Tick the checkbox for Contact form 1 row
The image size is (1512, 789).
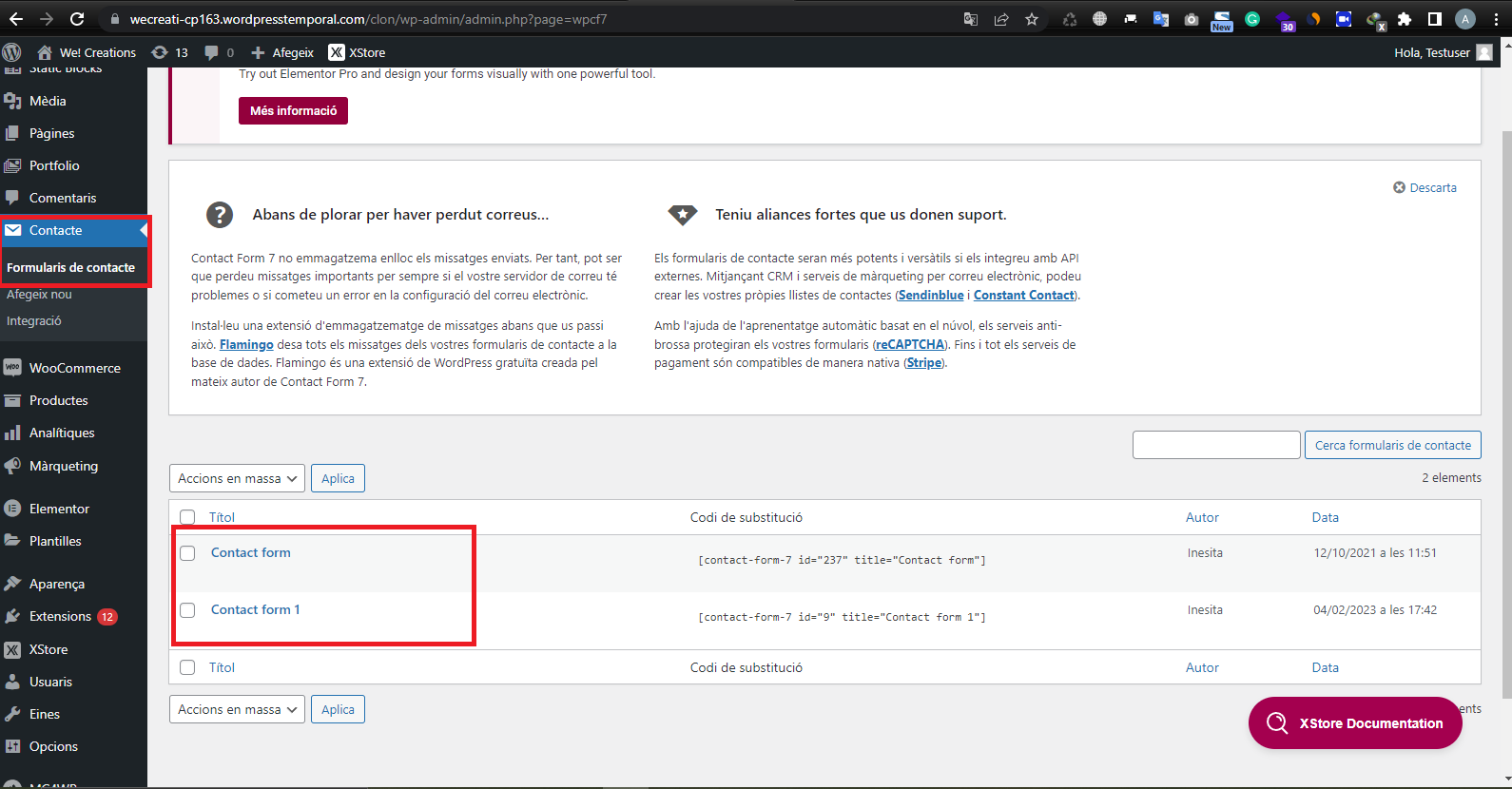point(187,610)
